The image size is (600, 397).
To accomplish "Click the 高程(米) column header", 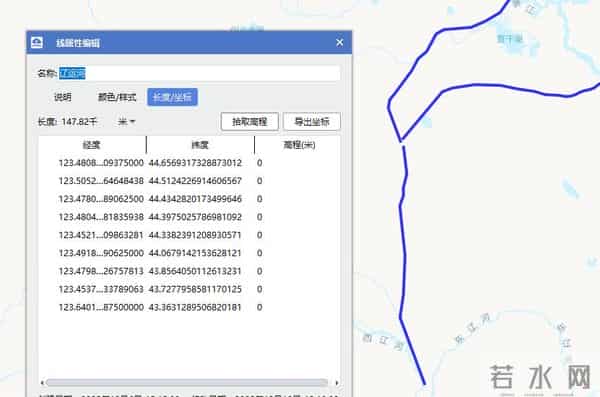I will pos(299,145).
